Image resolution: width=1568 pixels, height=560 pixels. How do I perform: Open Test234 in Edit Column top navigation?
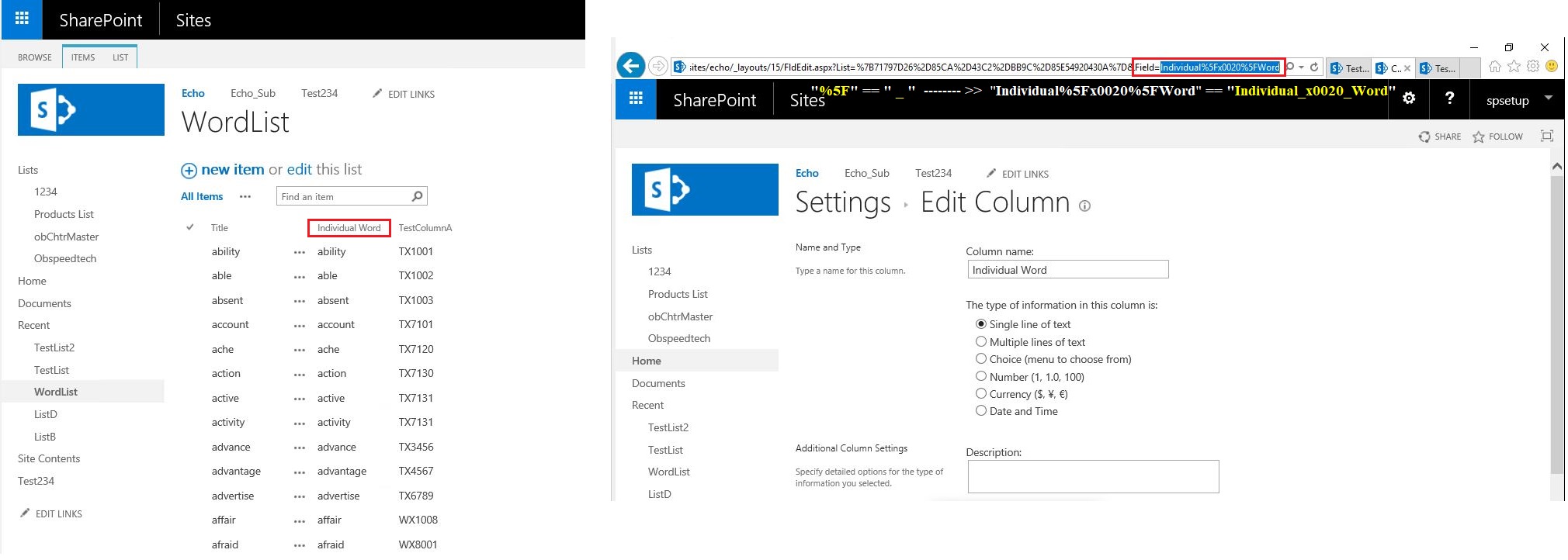point(933,173)
